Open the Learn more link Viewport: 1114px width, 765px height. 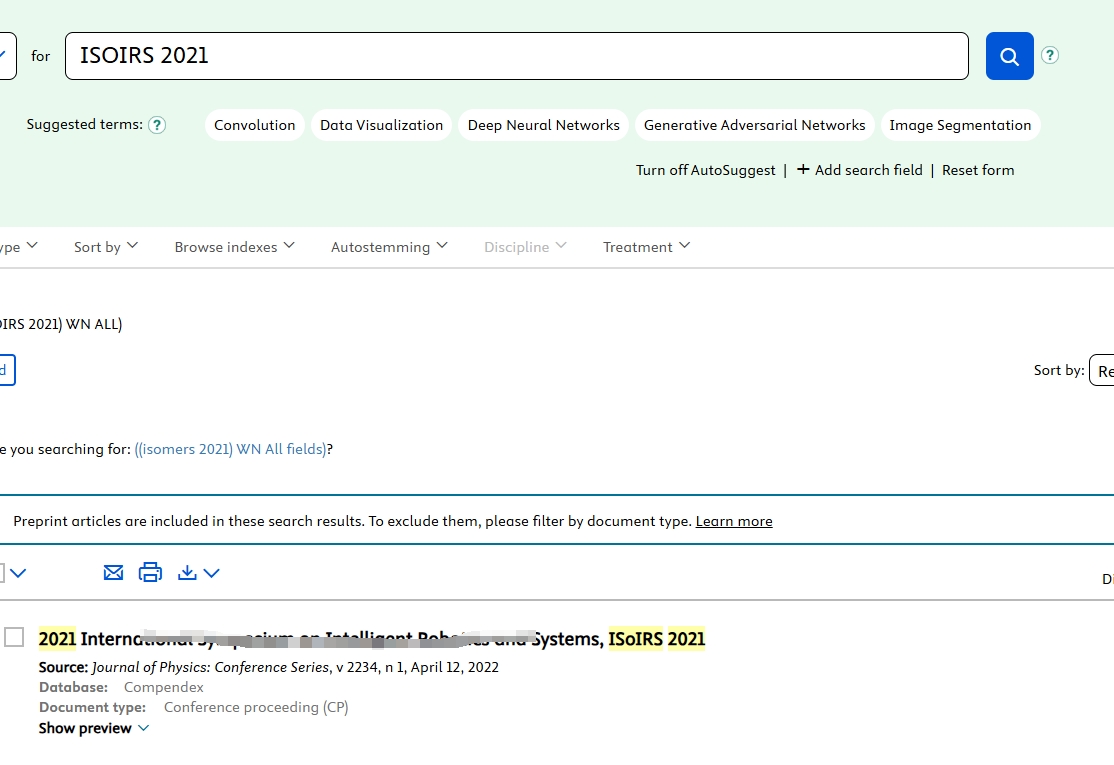tap(733, 521)
